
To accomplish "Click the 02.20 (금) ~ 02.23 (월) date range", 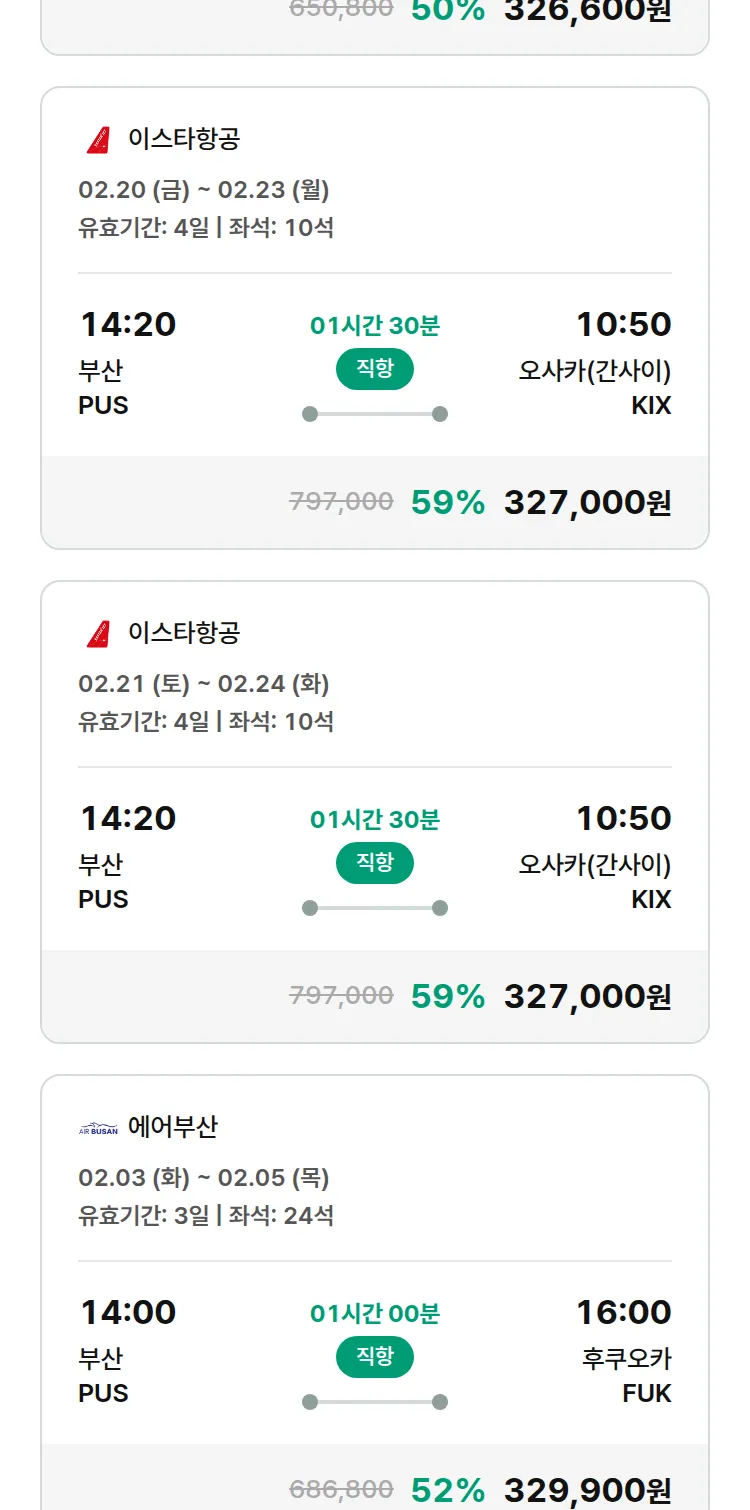I will [204, 189].
